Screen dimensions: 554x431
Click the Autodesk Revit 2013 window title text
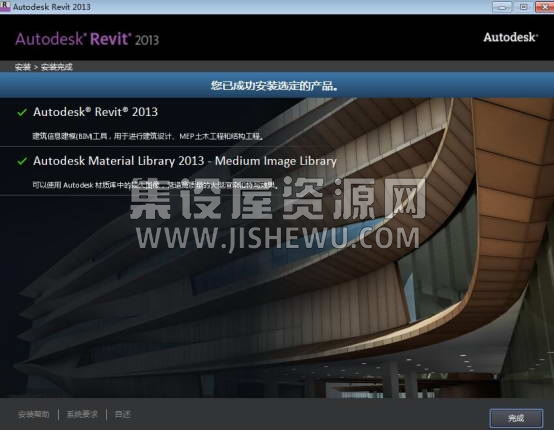click(x=52, y=7)
